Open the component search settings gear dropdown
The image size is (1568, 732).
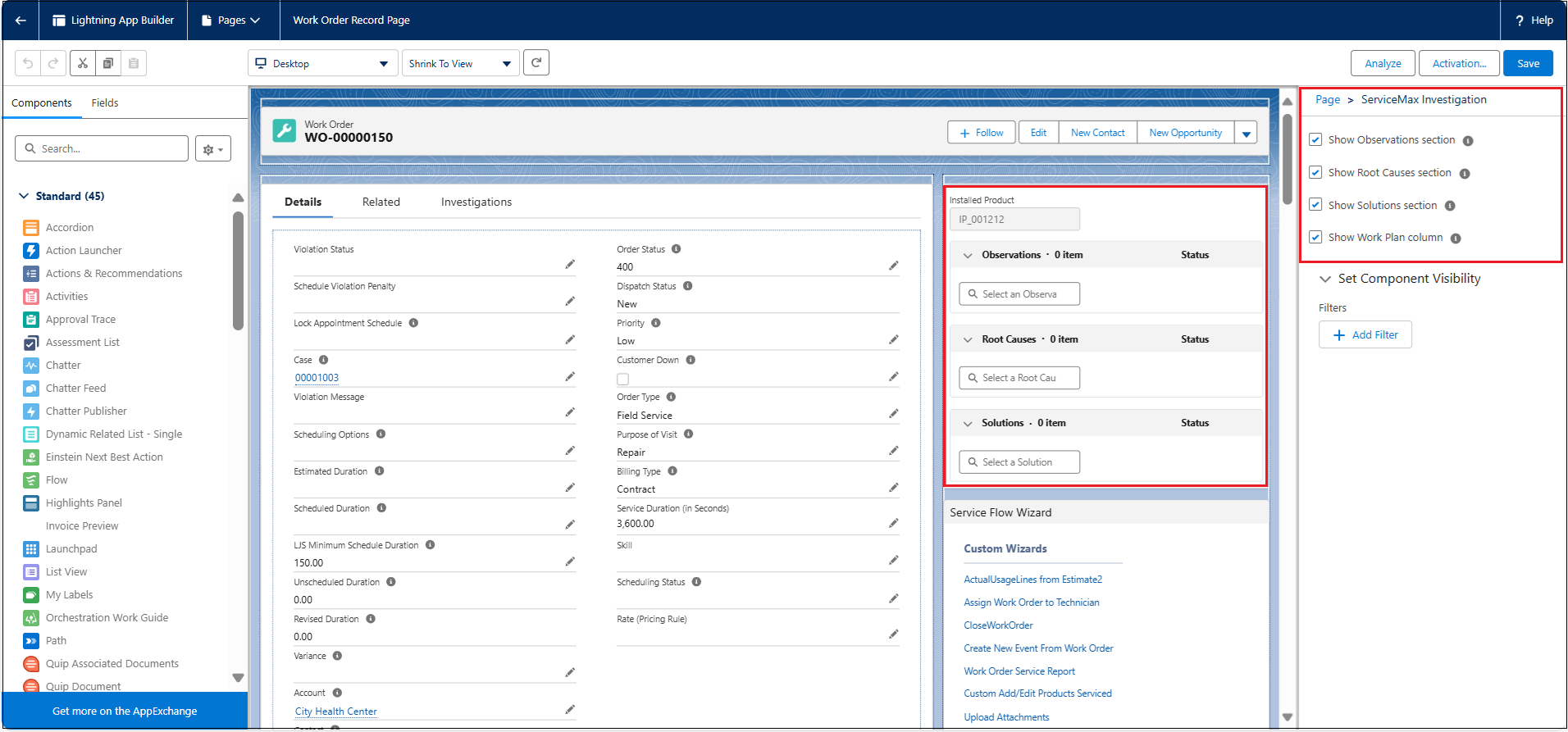coord(213,148)
